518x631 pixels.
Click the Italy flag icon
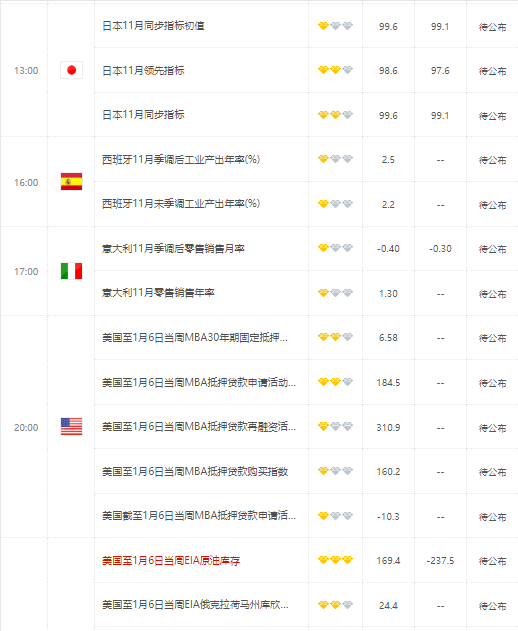71,271
